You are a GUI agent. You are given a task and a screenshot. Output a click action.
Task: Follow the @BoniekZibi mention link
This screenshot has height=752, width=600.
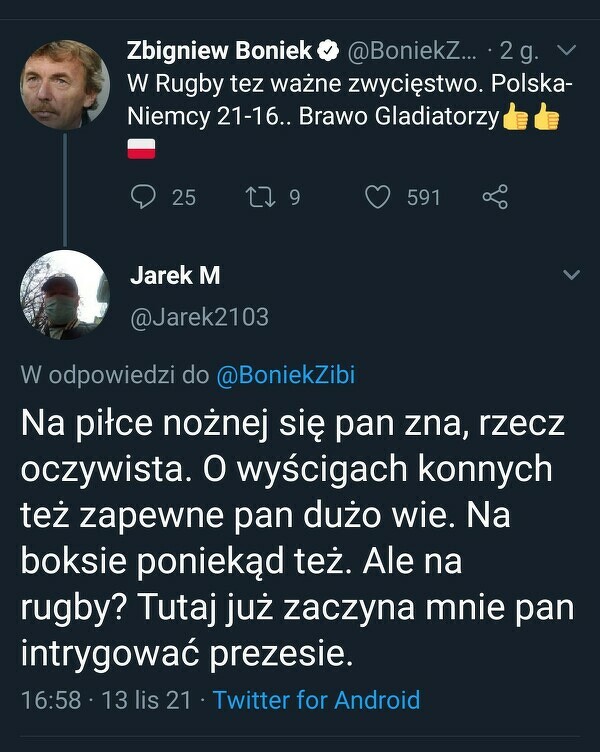pos(286,375)
